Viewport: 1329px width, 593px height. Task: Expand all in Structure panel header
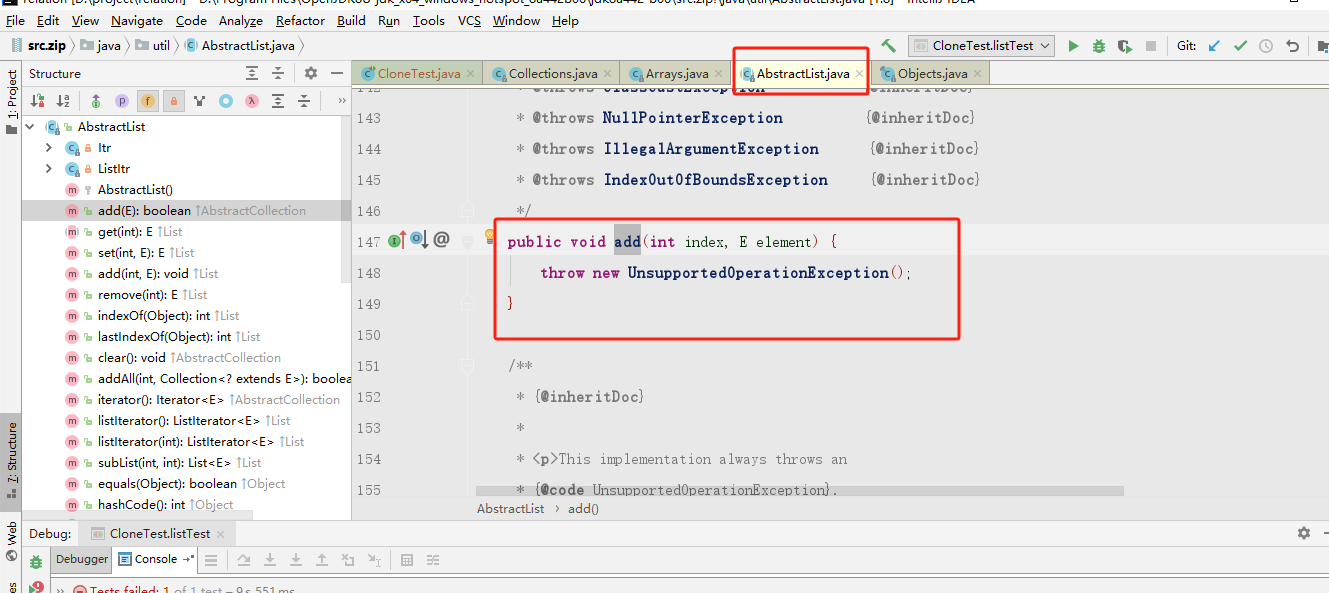point(252,73)
